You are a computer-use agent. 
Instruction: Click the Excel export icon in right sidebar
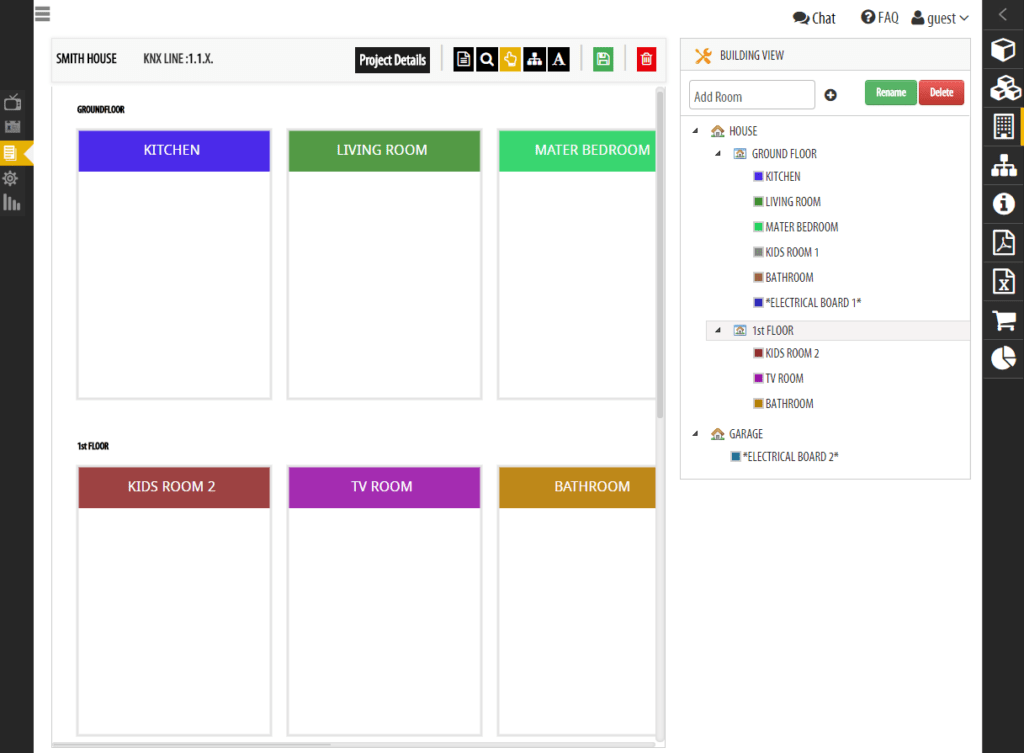[x=1003, y=282]
